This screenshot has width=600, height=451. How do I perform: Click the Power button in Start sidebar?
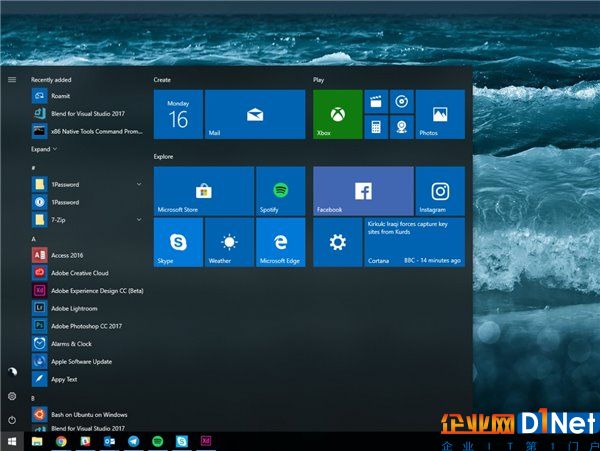12,420
